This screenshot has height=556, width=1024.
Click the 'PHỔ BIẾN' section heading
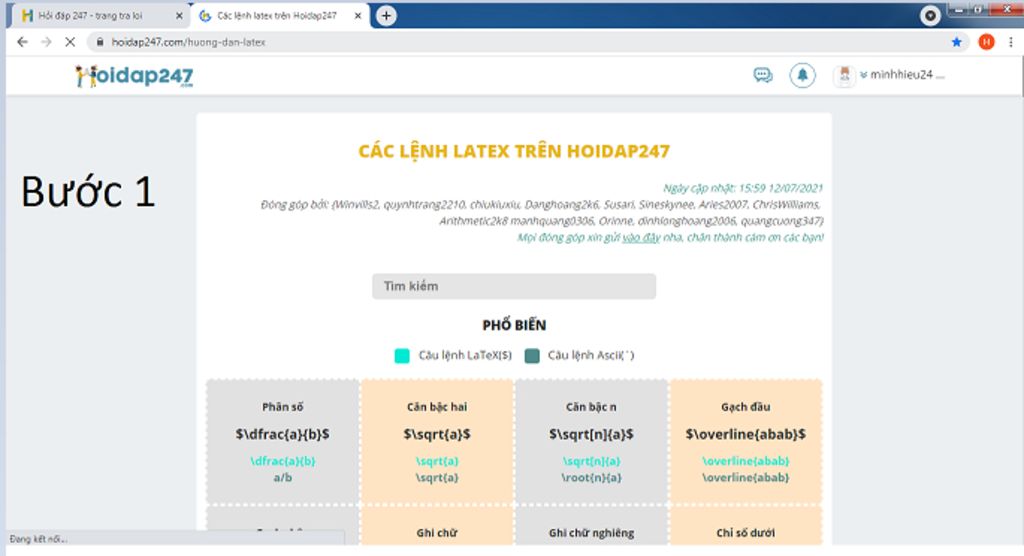[x=514, y=325]
